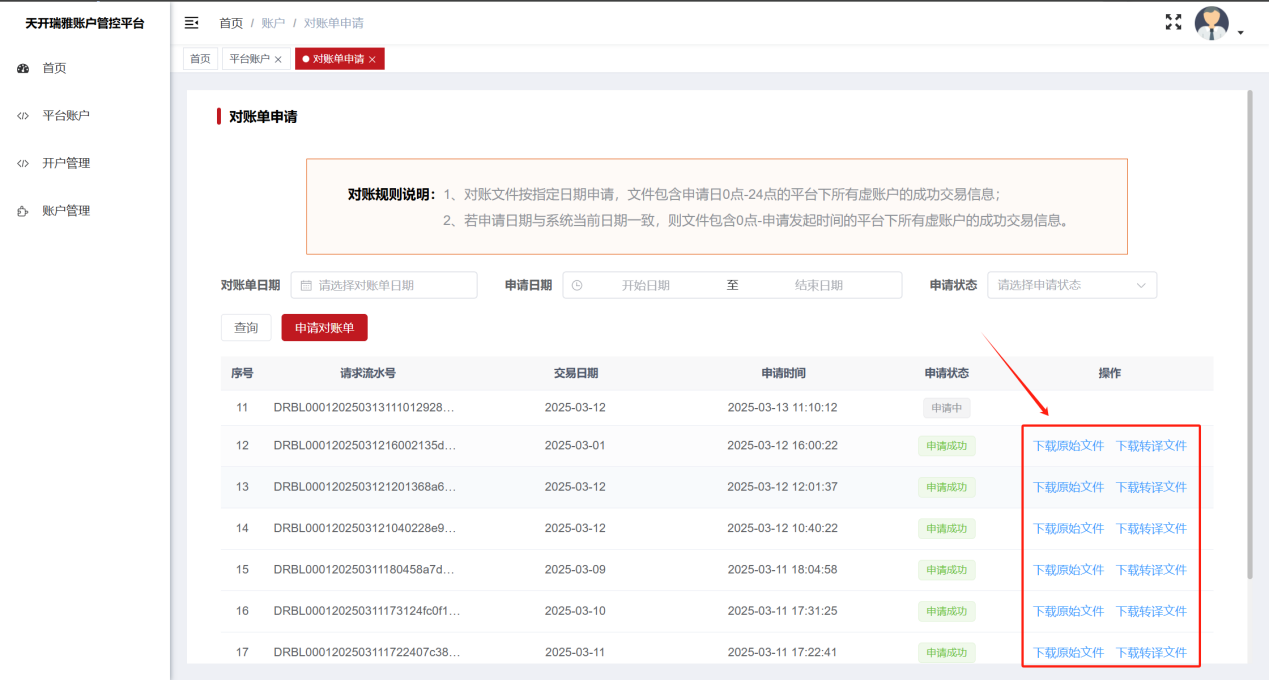Image resolution: width=1269 pixels, height=680 pixels.
Task: Click the 账户管理 sidebar icon
Action: point(23,211)
